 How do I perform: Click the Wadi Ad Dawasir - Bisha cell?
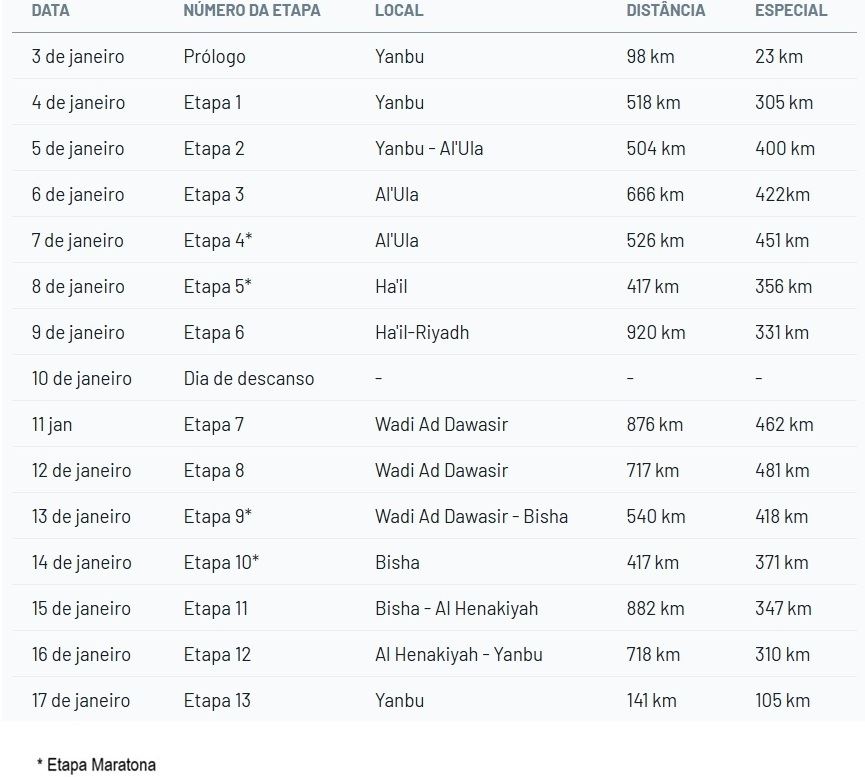(471, 517)
